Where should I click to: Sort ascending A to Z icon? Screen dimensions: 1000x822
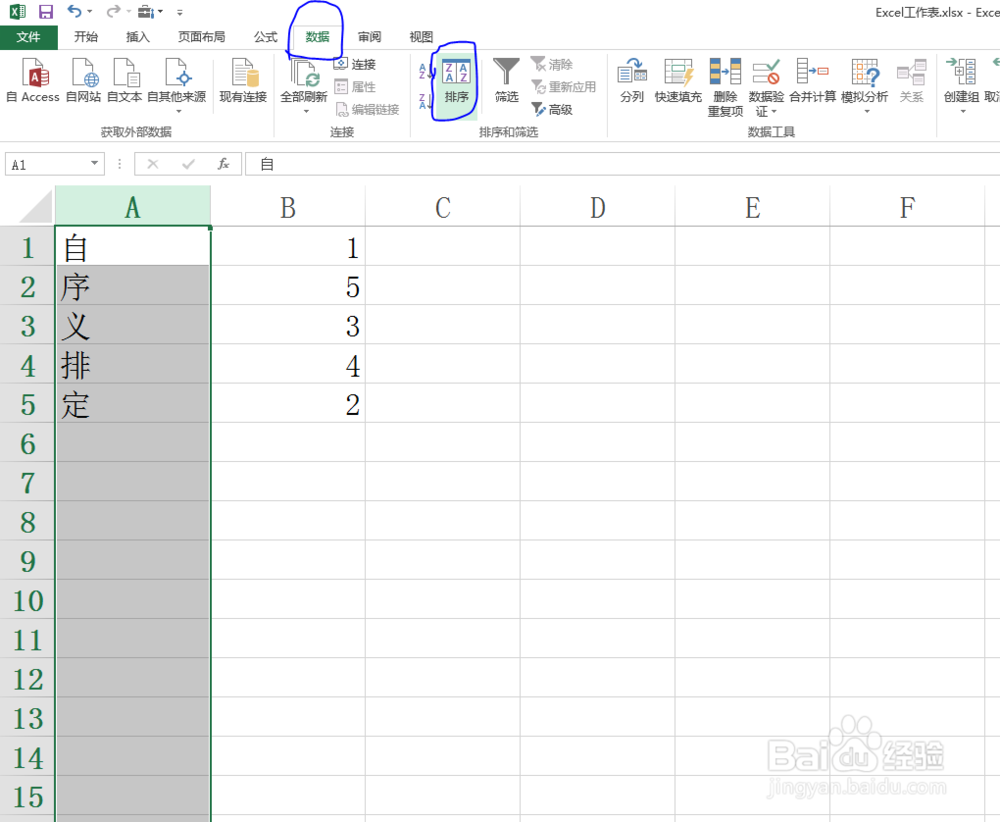point(424,71)
